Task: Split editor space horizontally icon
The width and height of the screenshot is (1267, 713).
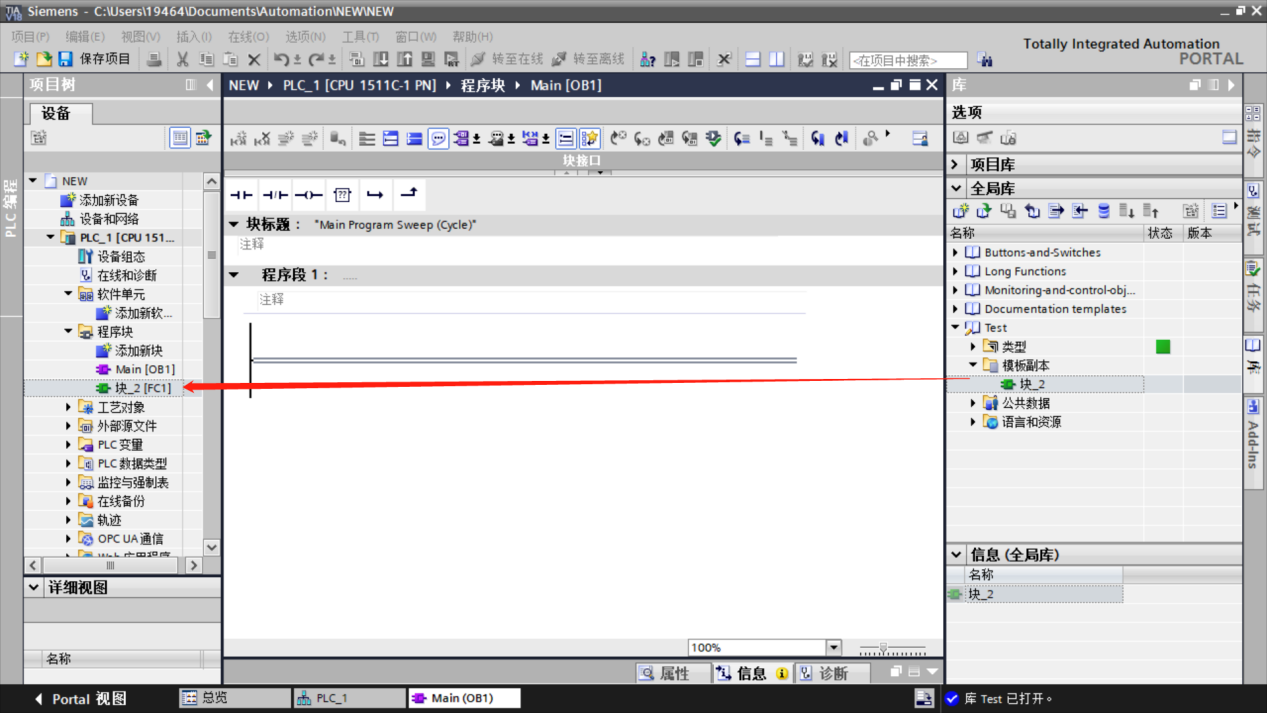Action: point(754,60)
